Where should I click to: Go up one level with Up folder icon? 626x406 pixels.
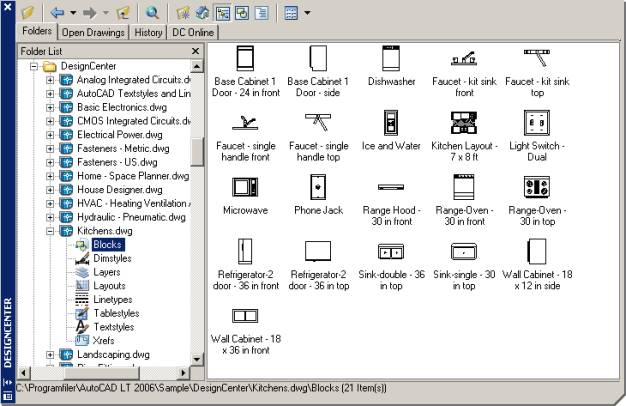click(x=123, y=13)
